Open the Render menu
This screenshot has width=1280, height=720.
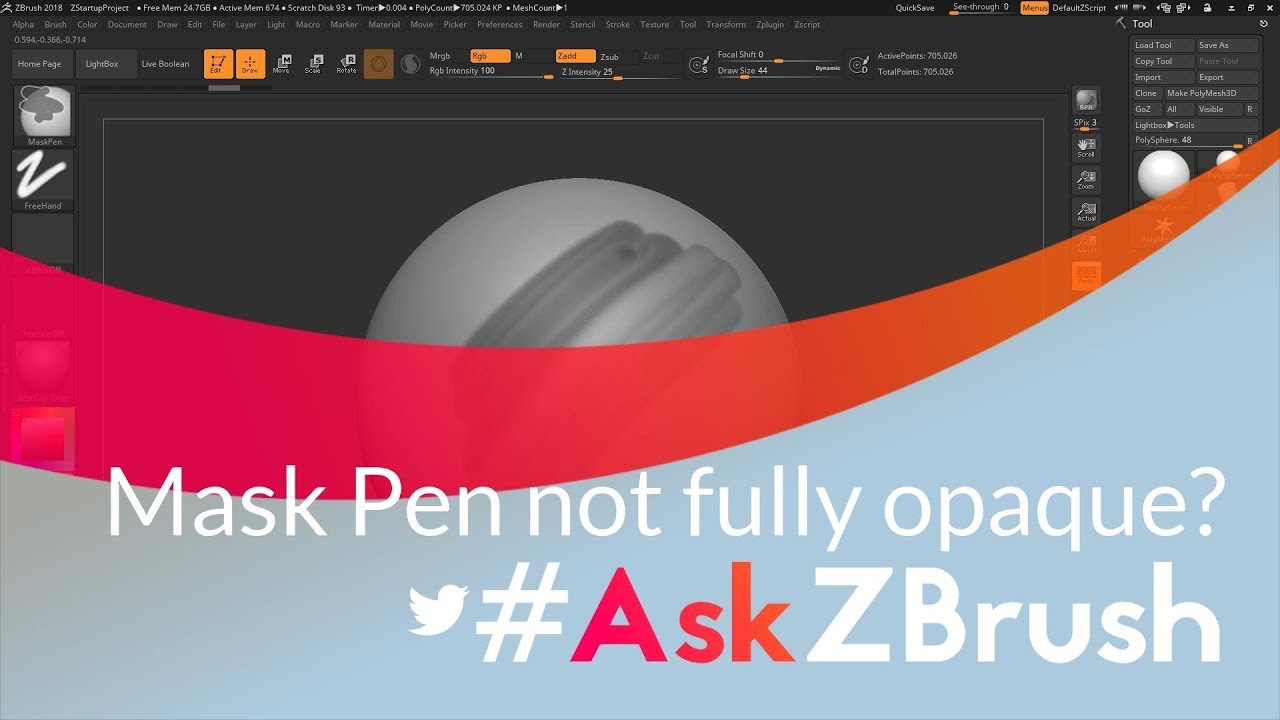[x=547, y=24]
